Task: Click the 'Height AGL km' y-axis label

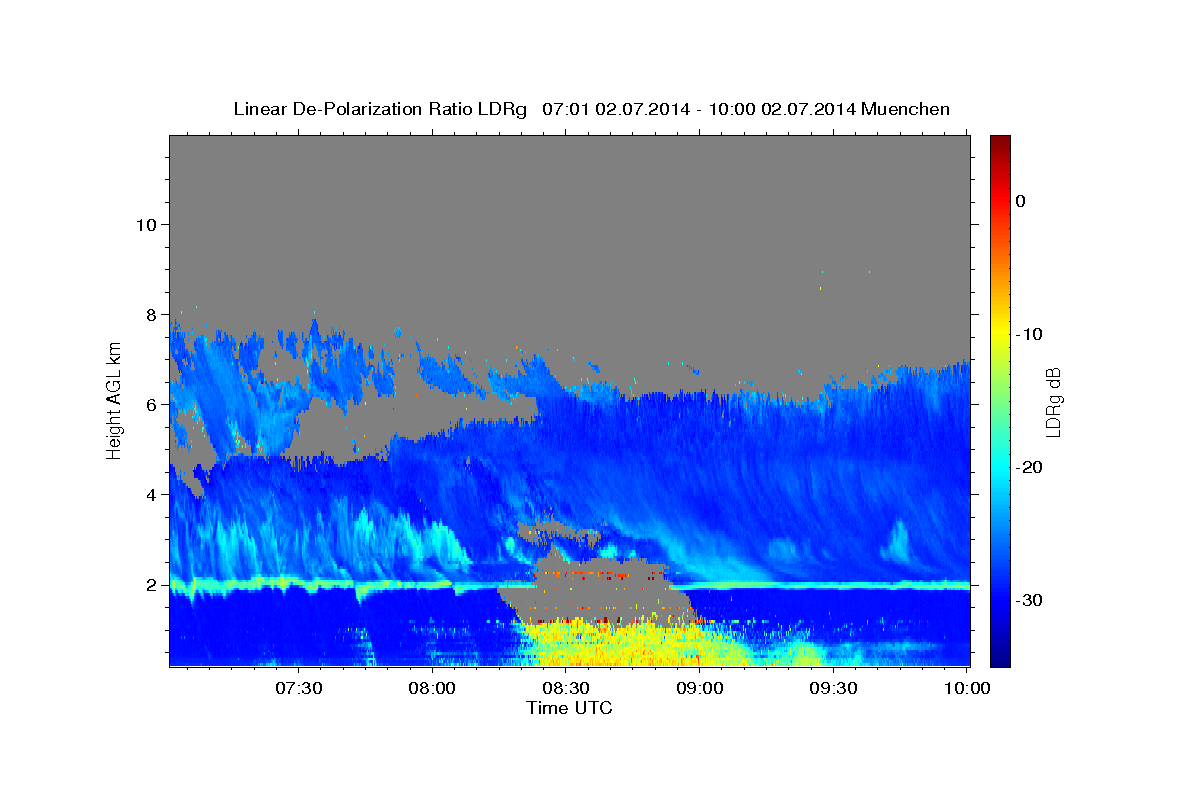Action: (114, 401)
